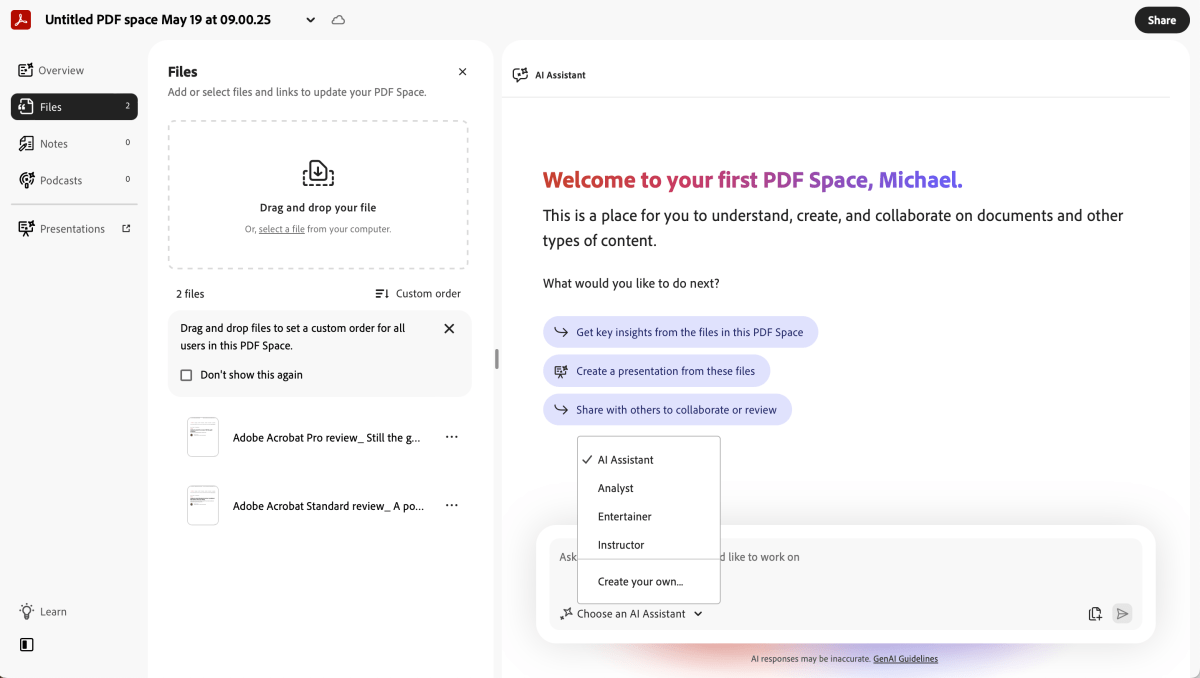
Task: Open the GenAI Guidelines link
Action: click(905, 659)
